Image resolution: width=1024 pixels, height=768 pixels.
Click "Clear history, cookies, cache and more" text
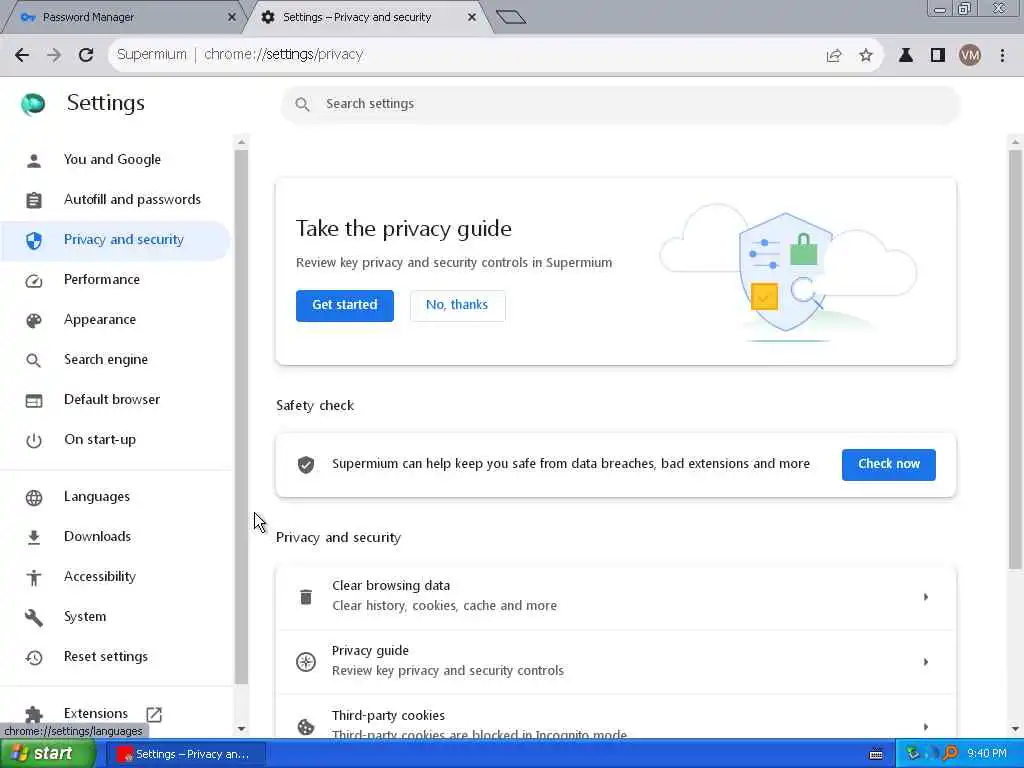[x=445, y=605]
